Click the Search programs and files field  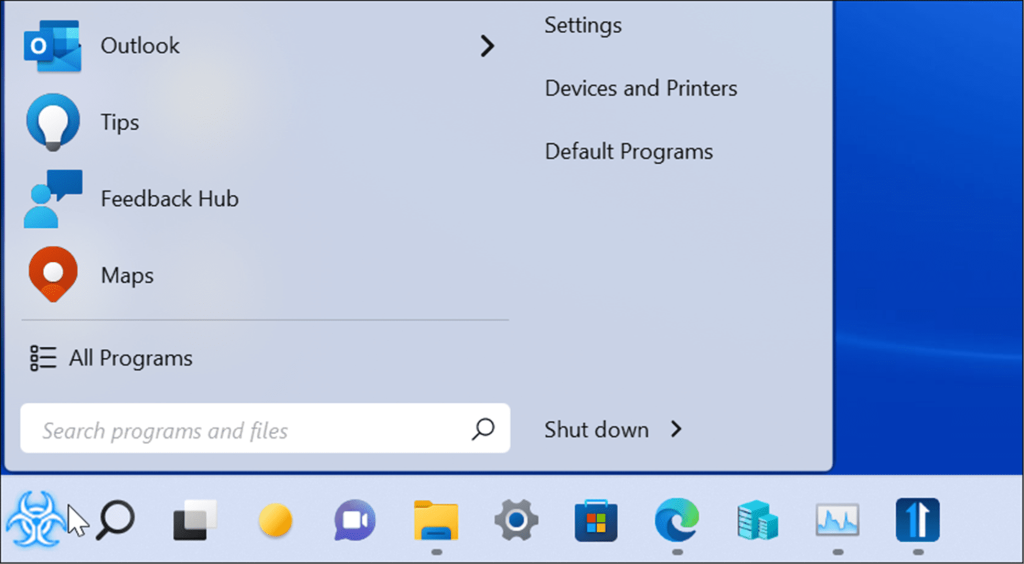[265, 429]
